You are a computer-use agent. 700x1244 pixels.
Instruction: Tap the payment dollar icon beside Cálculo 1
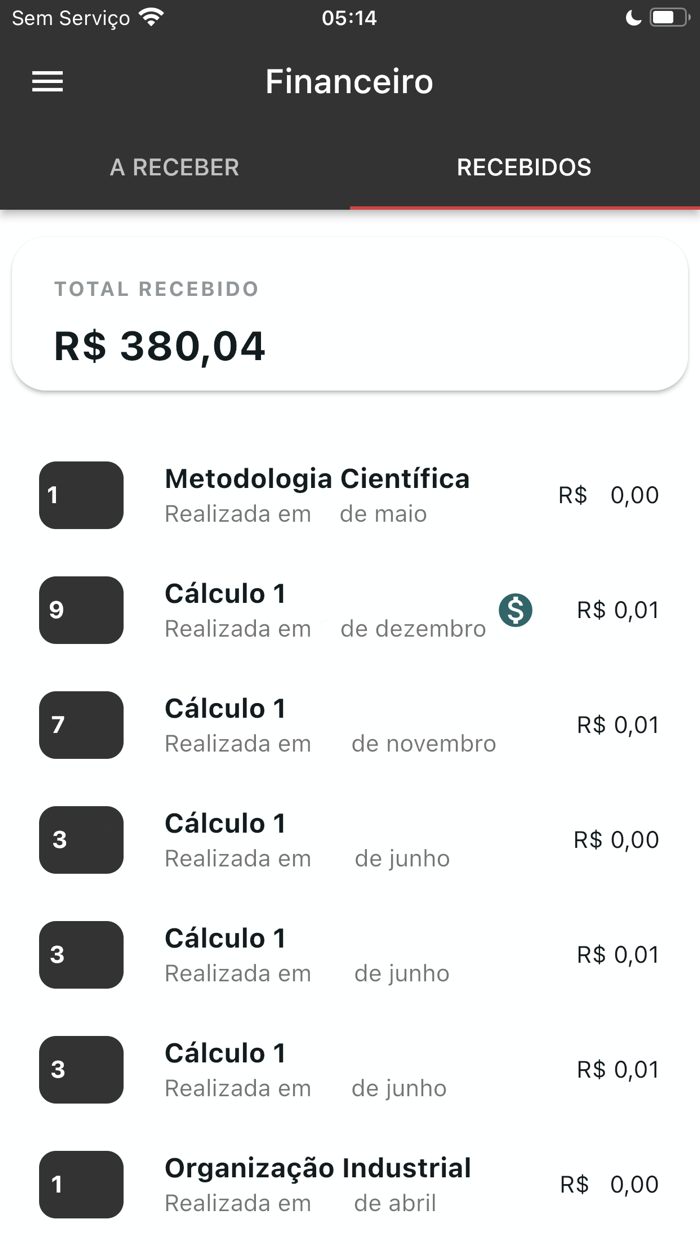point(514,610)
